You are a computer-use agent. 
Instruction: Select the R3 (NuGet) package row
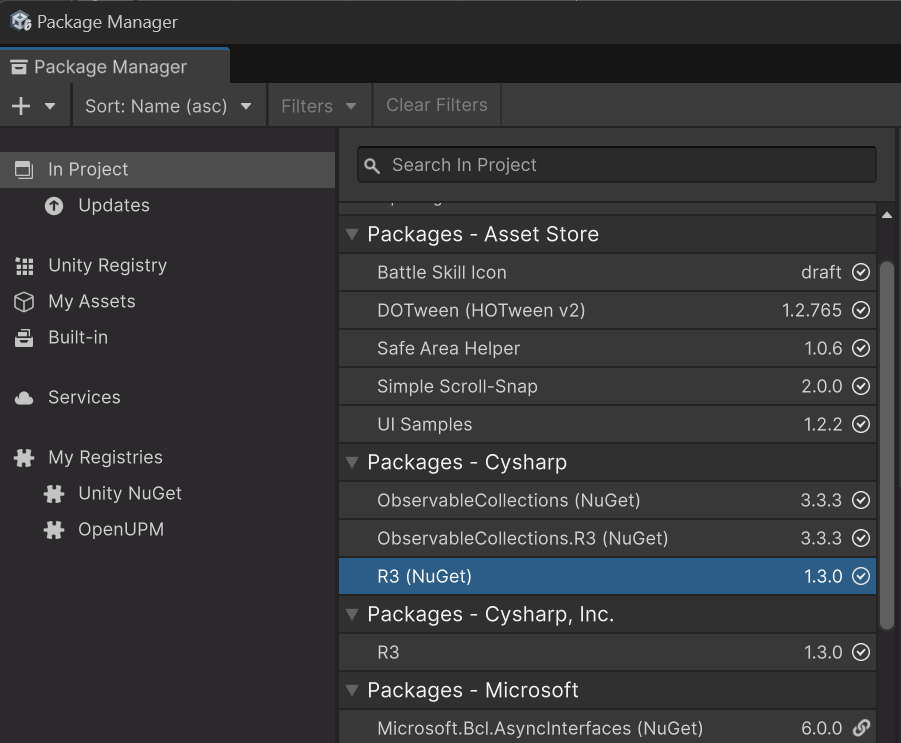607,576
